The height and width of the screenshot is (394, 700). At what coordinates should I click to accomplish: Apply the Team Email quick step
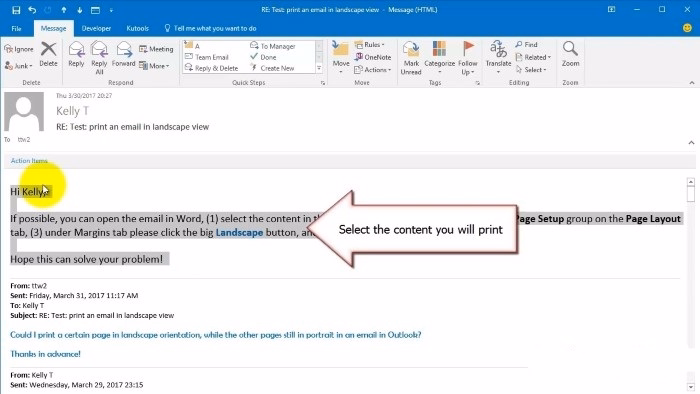point(207,57)
